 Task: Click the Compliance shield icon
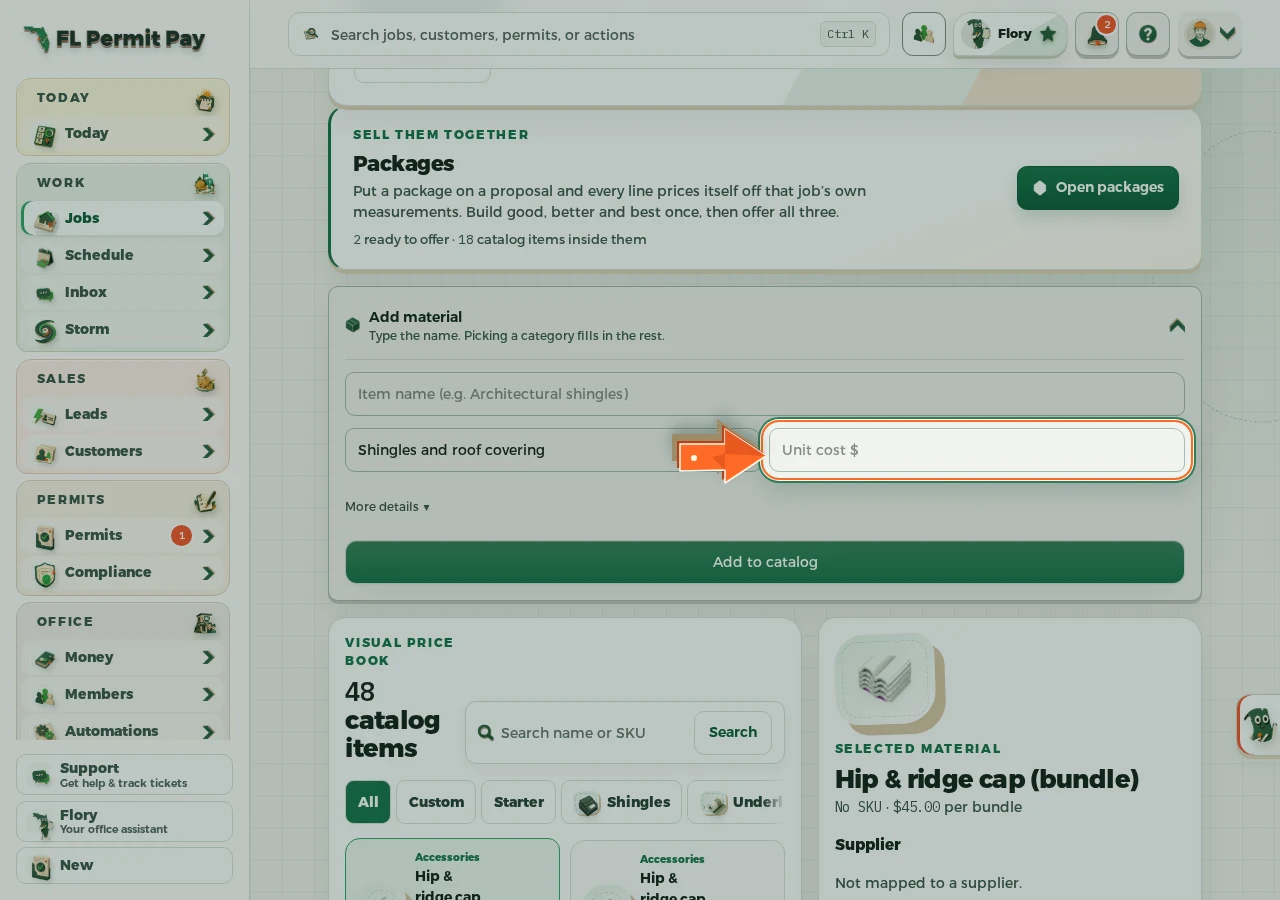pos(45,574)
